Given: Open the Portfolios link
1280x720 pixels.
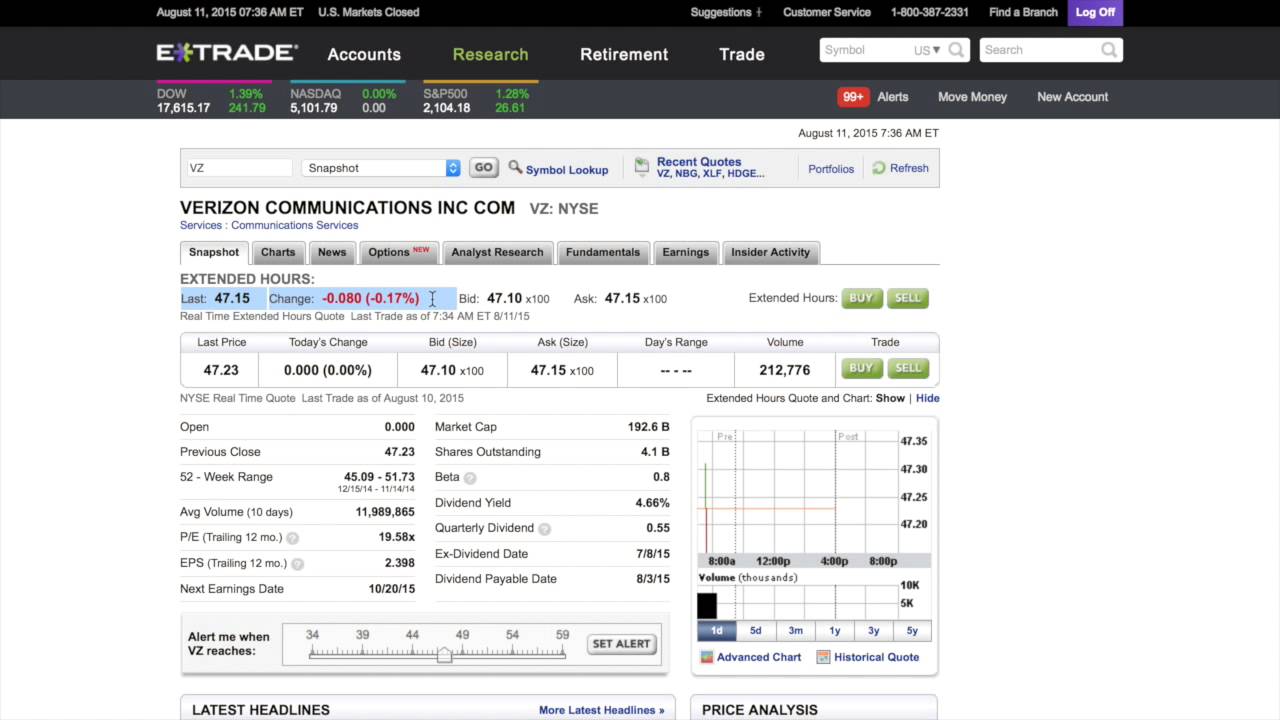Looking at the screenshot, I should (x=831, y=169).
